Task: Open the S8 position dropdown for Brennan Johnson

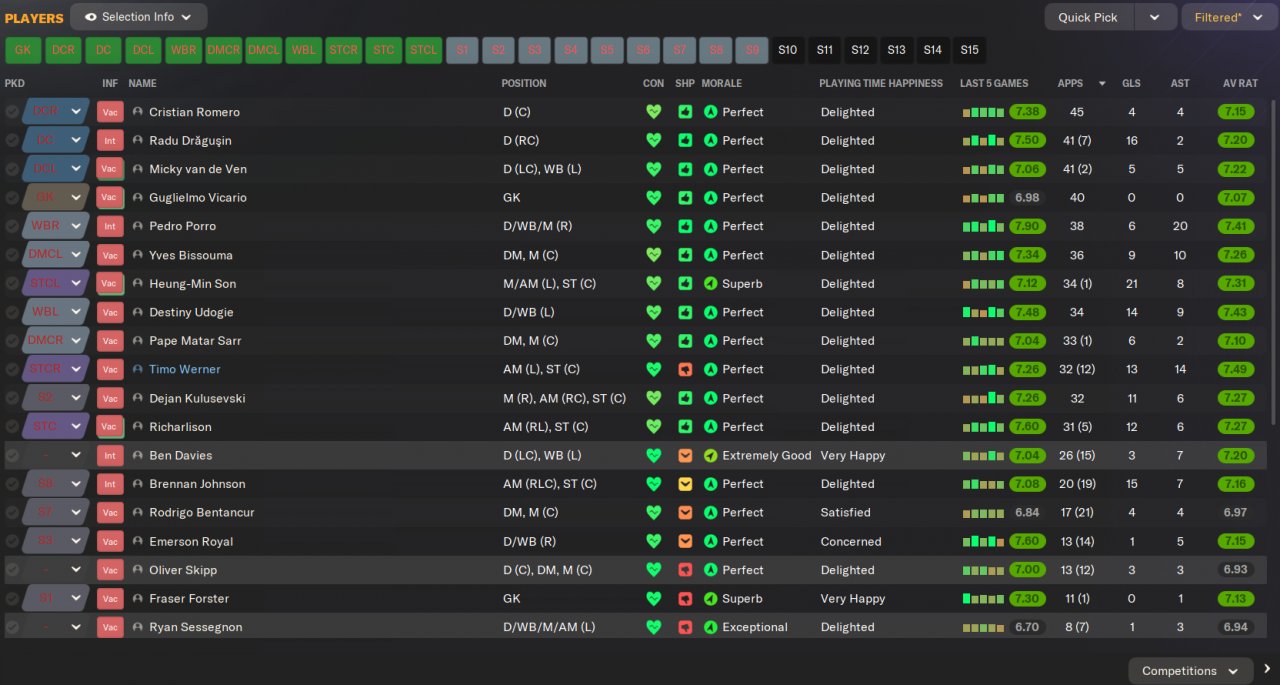Action: click(56, 484)
